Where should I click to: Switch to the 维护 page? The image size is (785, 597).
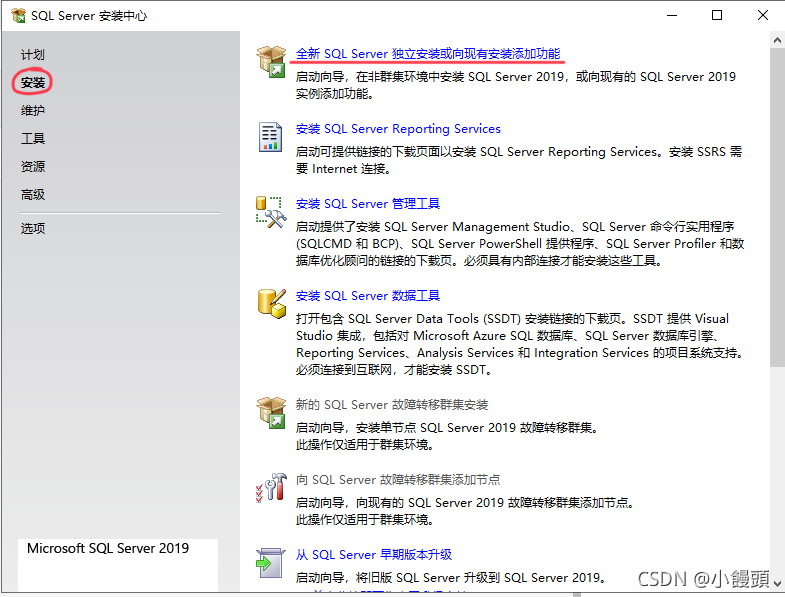tap(33, 110)
